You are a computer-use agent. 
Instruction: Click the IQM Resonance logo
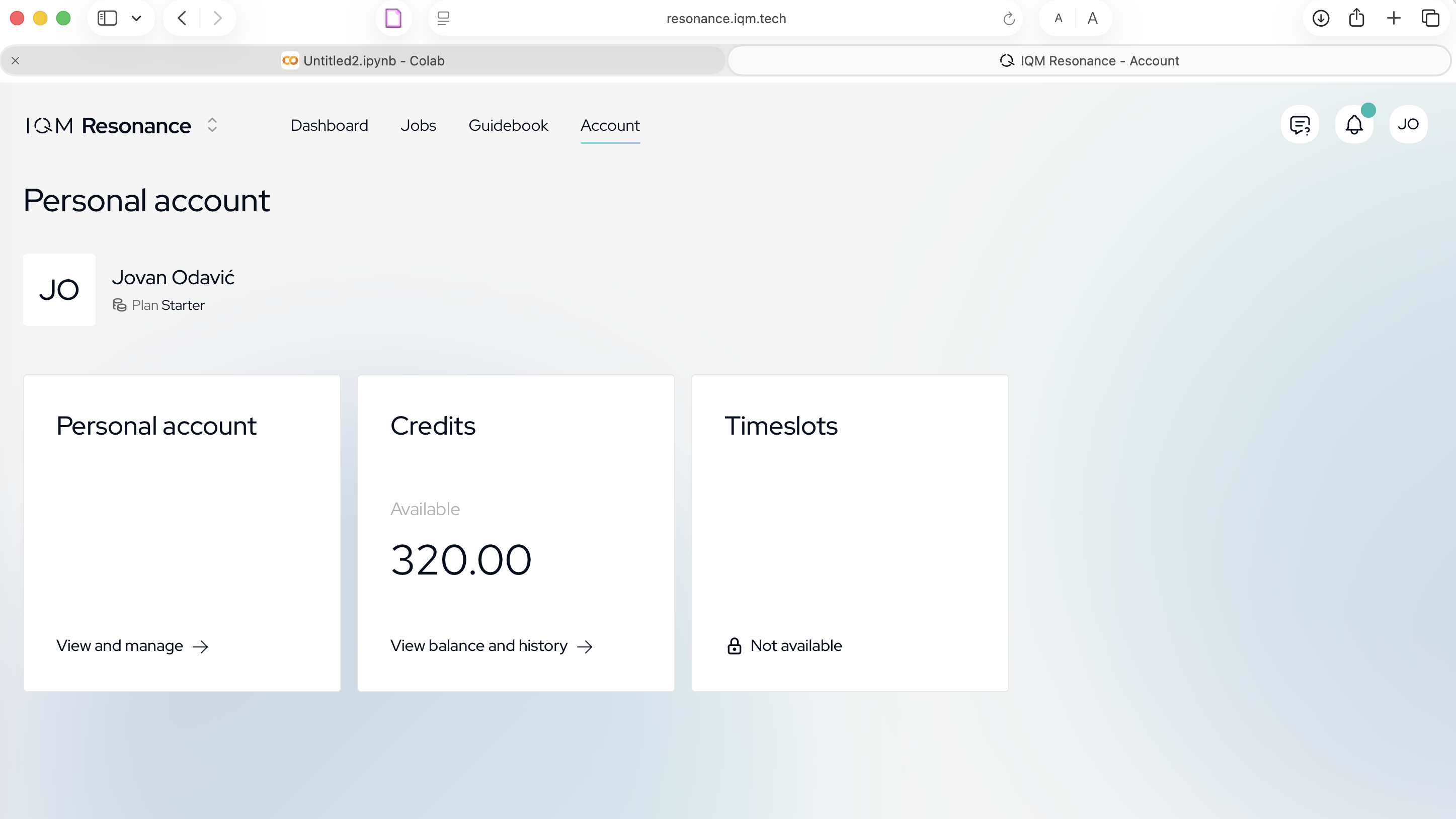coord(109,125)
